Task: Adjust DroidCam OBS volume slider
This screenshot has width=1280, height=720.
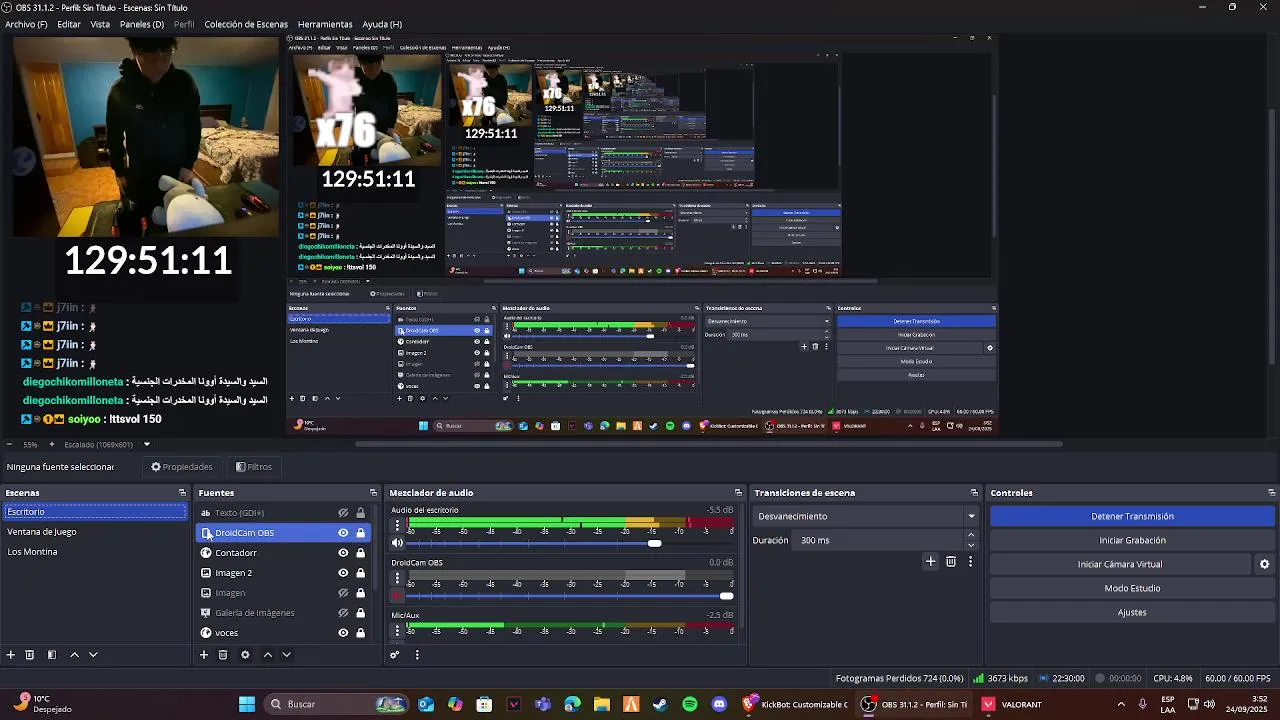Action: coord(726,596)
